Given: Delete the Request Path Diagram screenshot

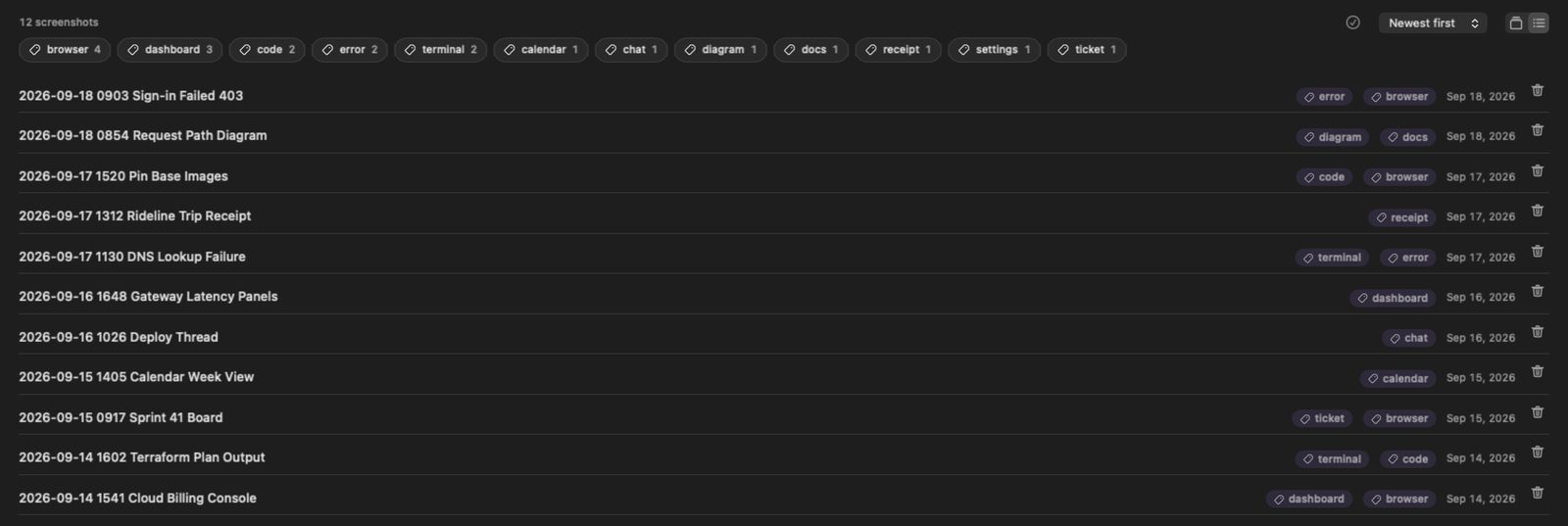Looking at the screenshot, I should coord(1538,130).
